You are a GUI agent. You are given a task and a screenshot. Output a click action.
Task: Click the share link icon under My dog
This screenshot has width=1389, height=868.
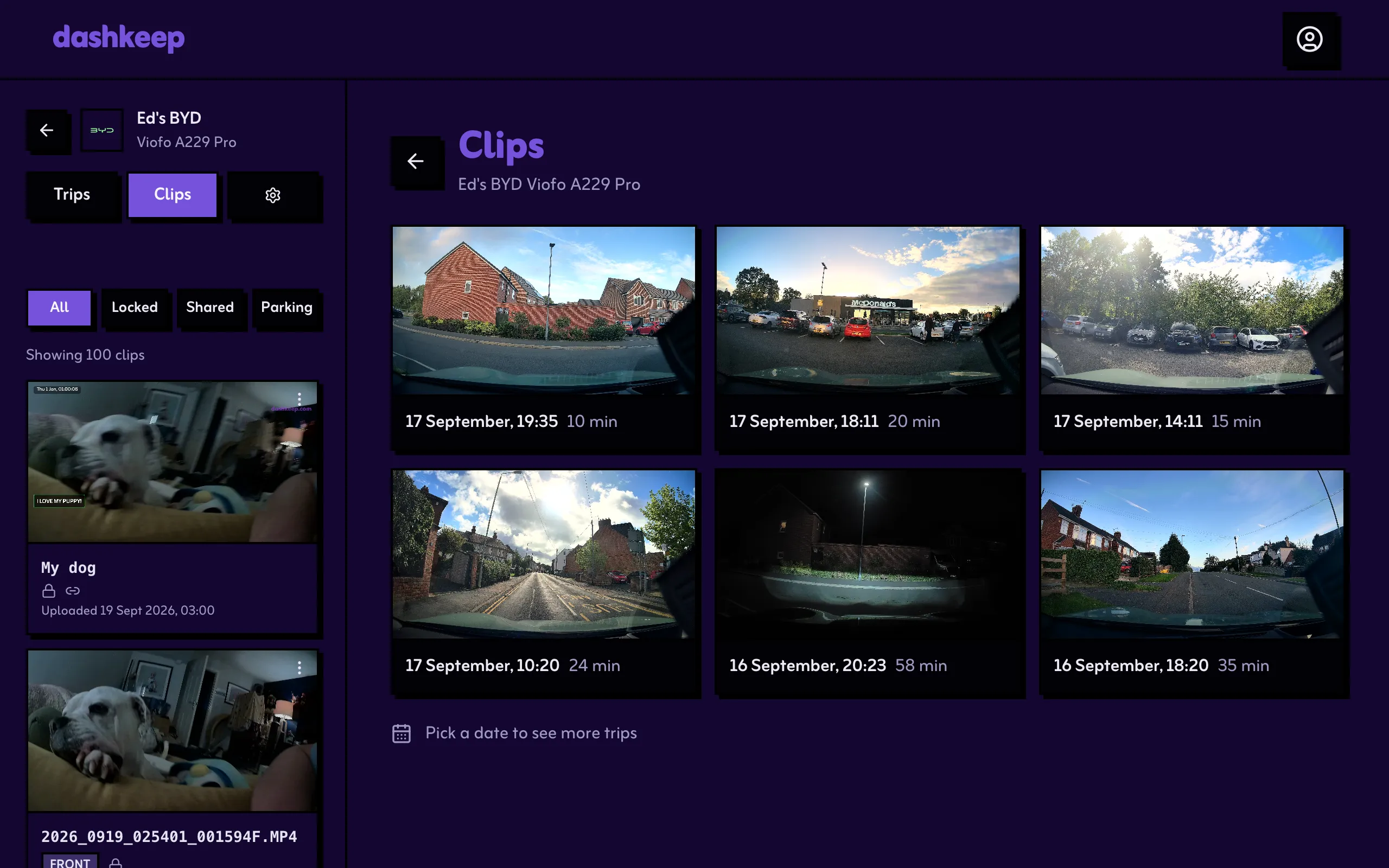tap(73, 591)
